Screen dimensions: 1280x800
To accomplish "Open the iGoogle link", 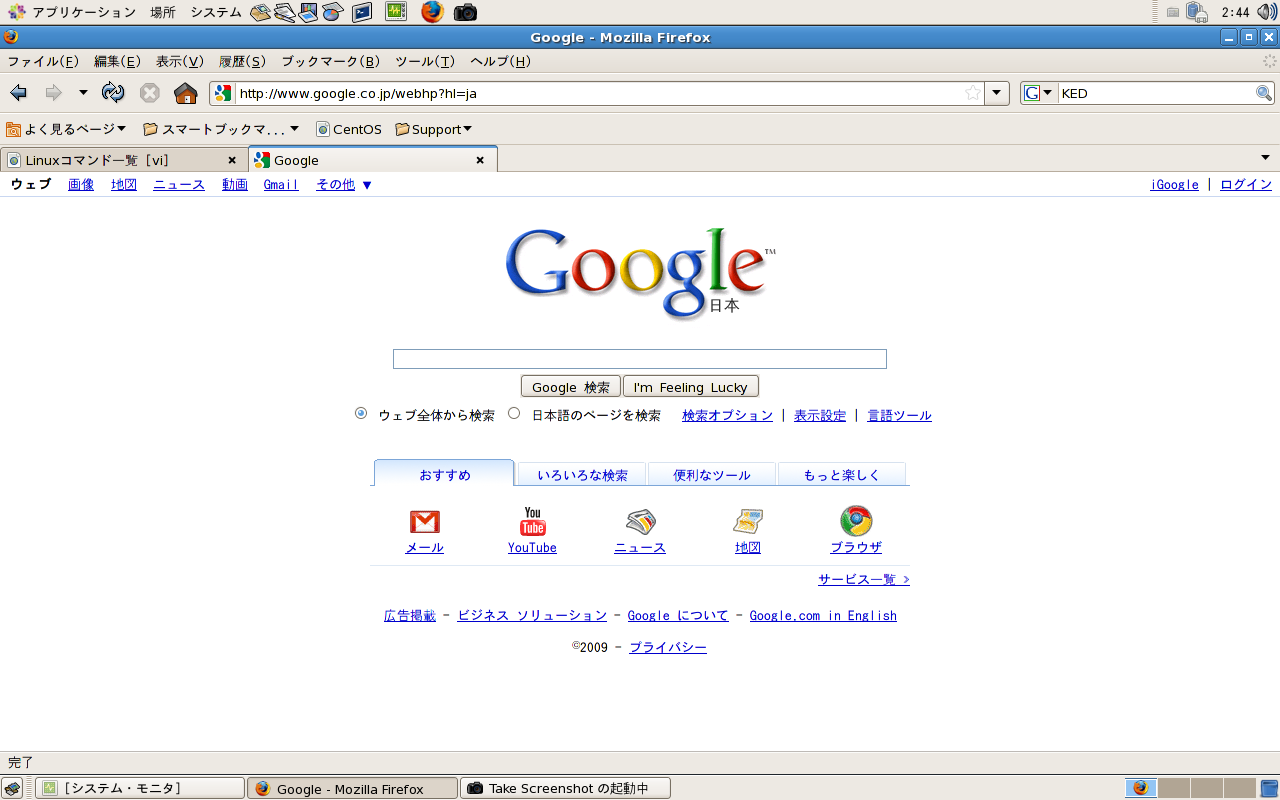I will pos(1175,185).
